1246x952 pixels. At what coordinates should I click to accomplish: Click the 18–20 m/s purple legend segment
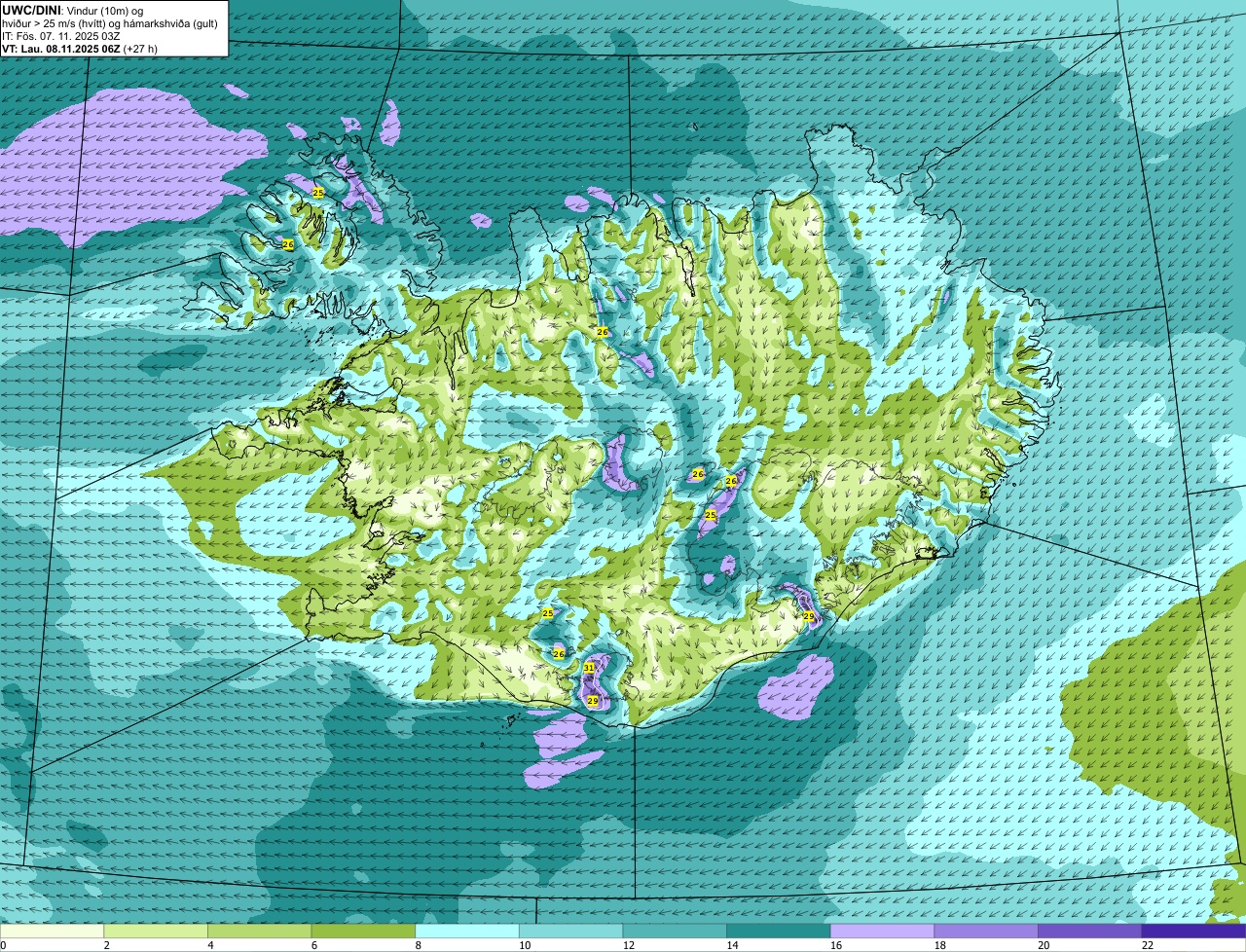(986, 931)
